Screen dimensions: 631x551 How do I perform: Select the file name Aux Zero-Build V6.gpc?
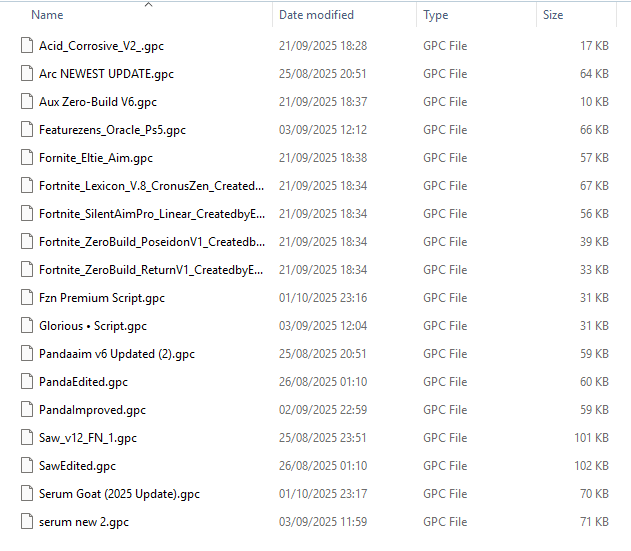point(98,102)
